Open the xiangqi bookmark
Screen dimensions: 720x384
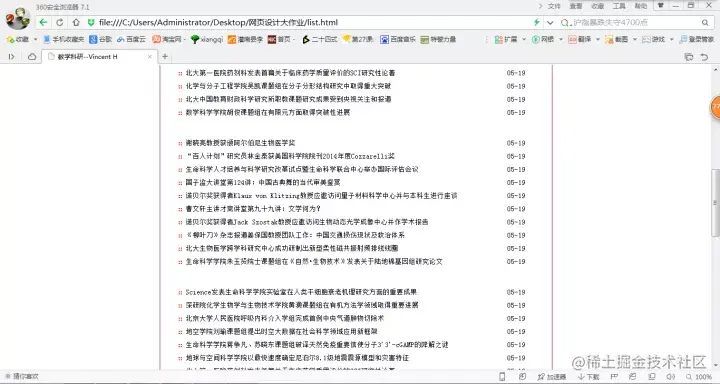207,40
